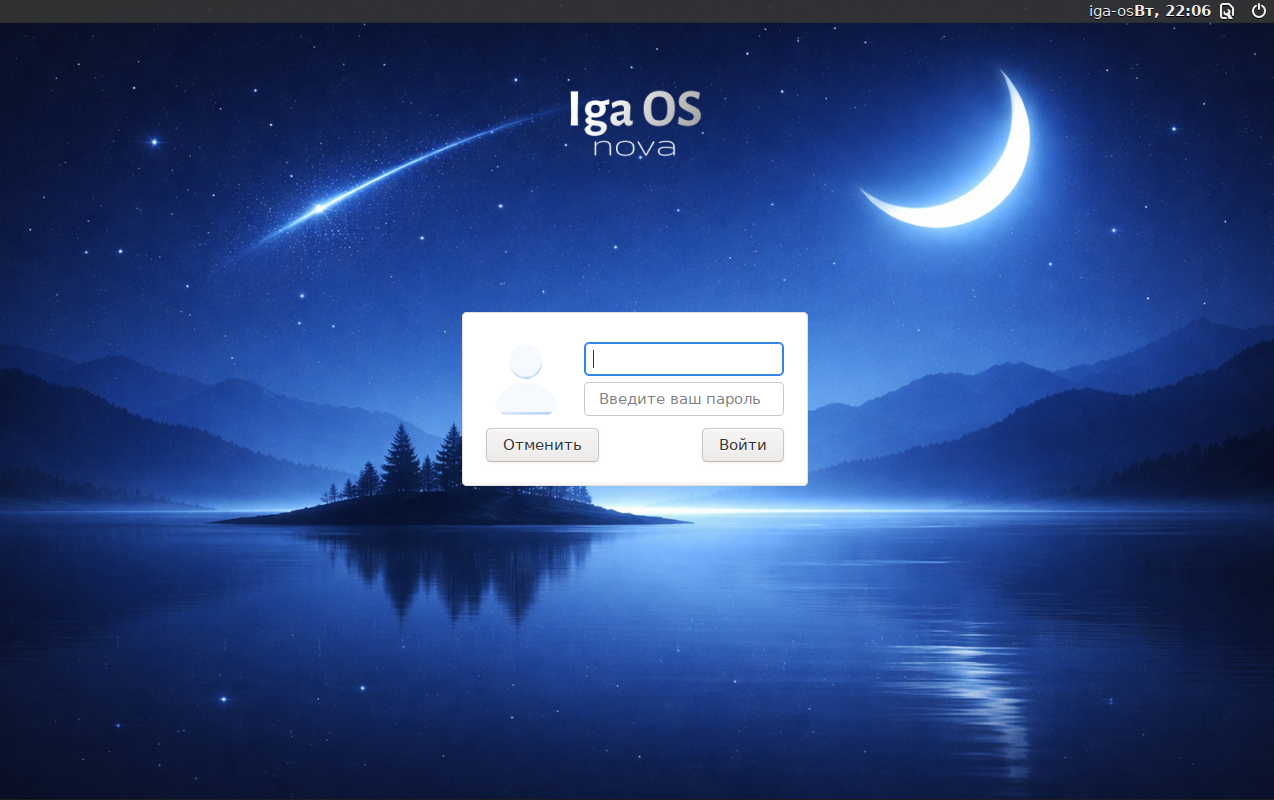1274x800 pixels.
Task: Click the shooting star comet head
Action: [x=319, y=208]
